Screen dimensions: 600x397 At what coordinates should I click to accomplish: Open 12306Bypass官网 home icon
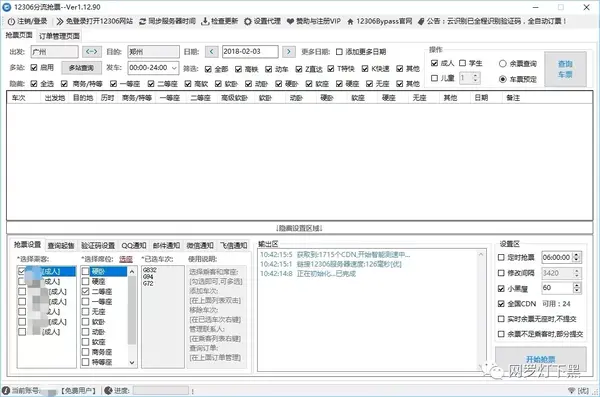click(x=350, y=21)
